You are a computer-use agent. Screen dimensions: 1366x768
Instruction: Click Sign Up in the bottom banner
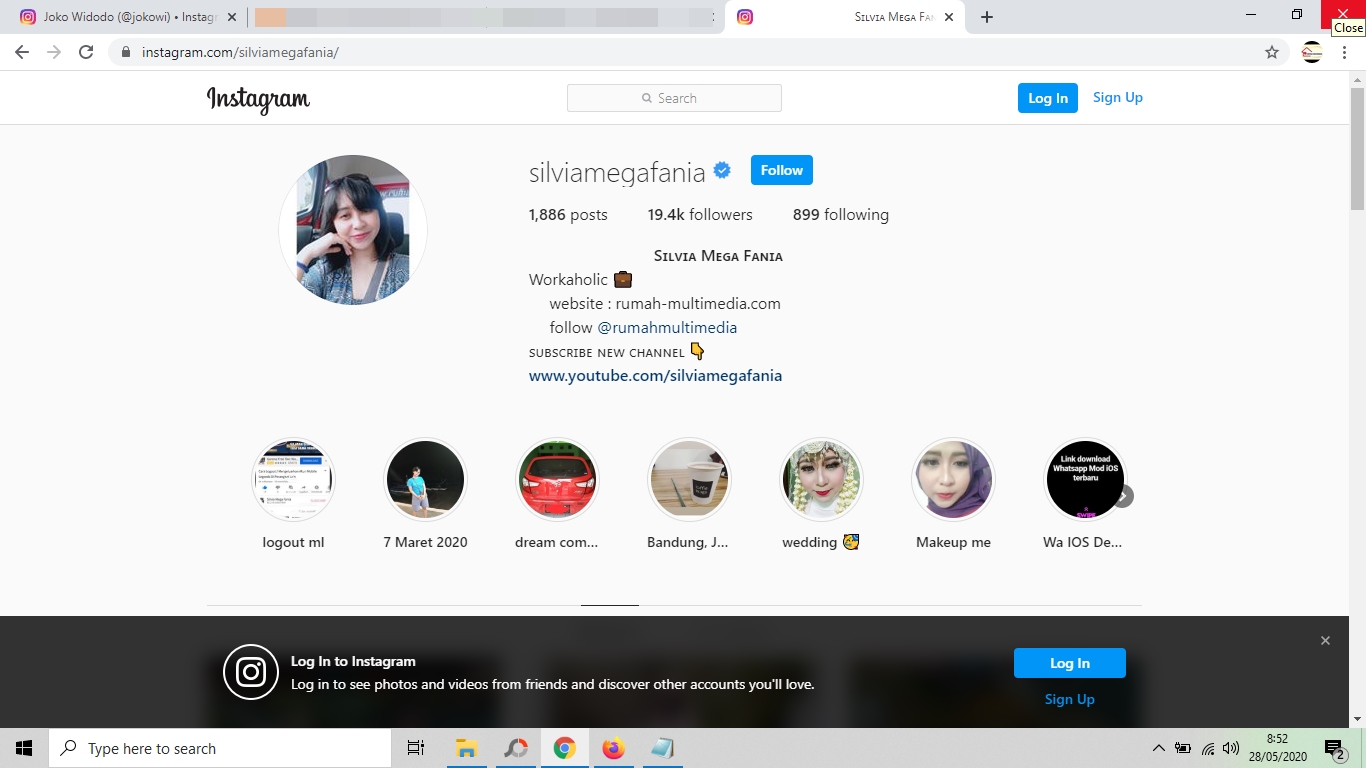tap(1070, 699)
